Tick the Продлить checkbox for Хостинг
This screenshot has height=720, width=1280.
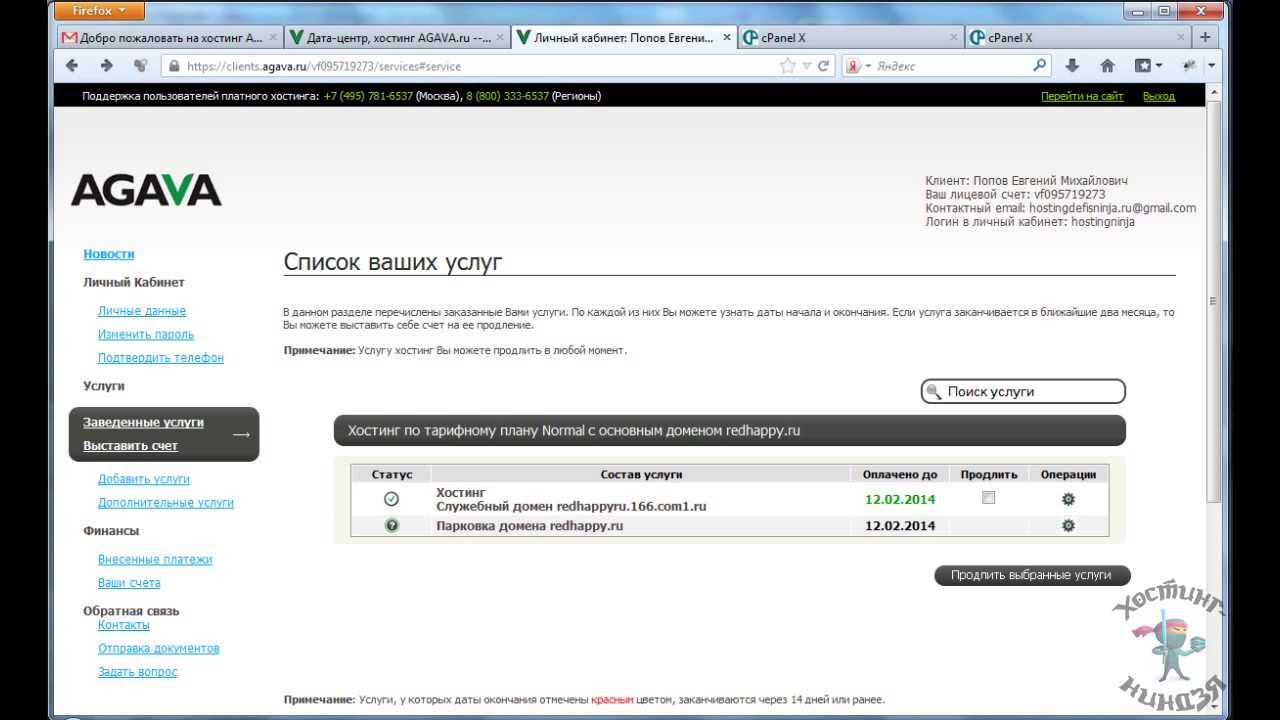tap(989, 497)
